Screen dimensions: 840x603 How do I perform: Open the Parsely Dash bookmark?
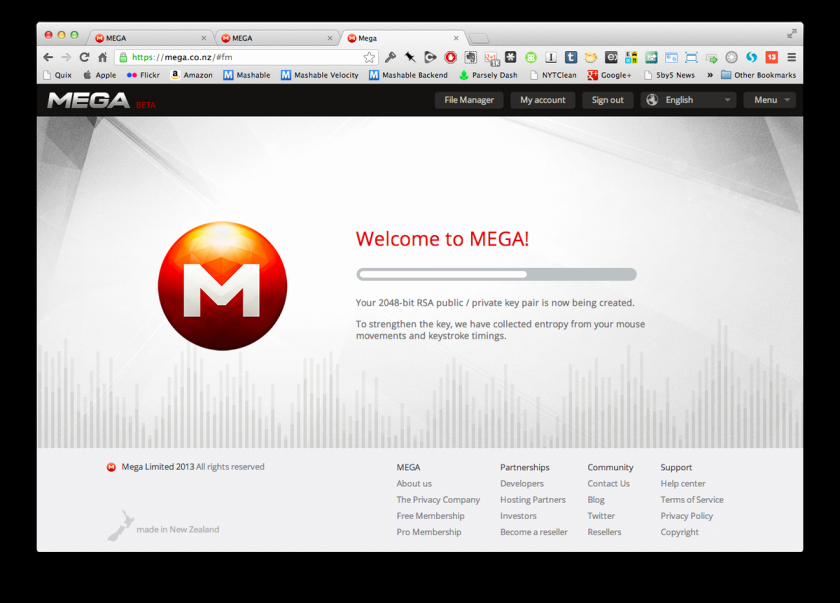pos(488,75)
